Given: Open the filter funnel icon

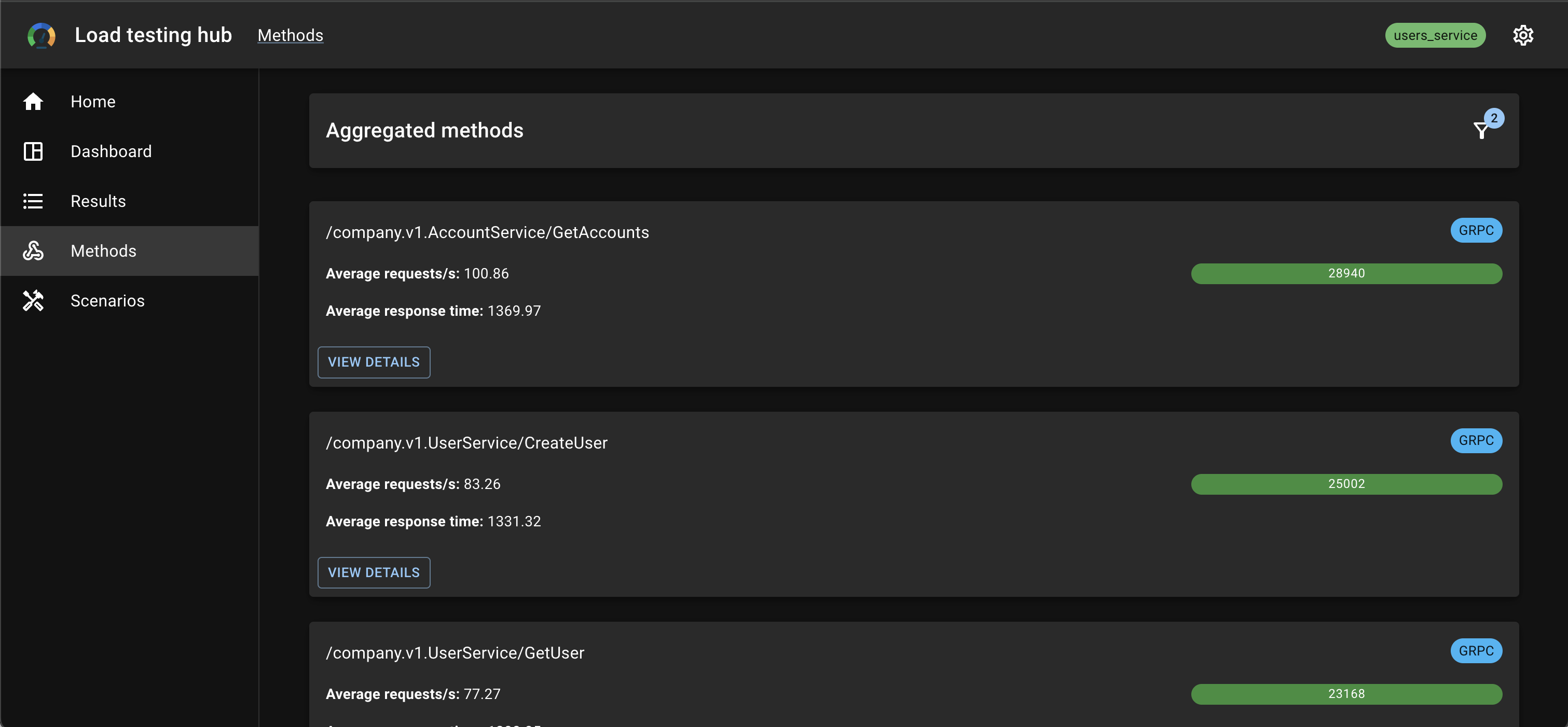Looking at the screenshot, I should tap(1481, 130).
